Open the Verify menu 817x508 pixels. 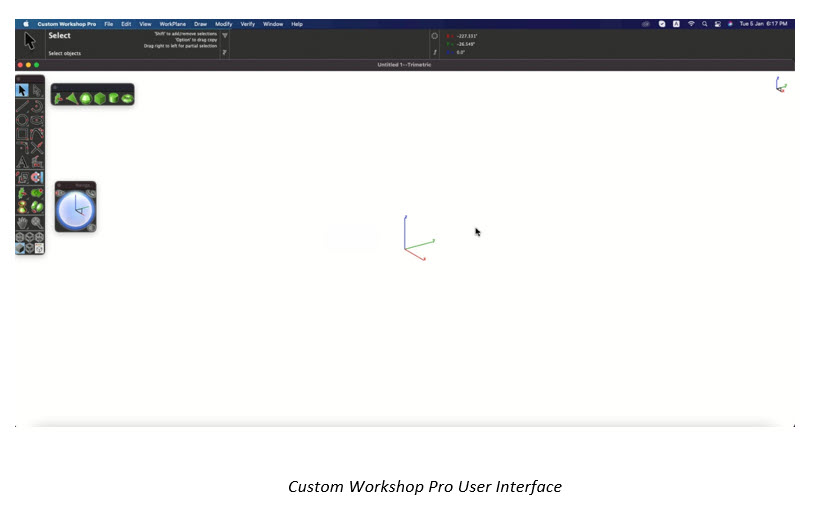[x=247, y=24]
